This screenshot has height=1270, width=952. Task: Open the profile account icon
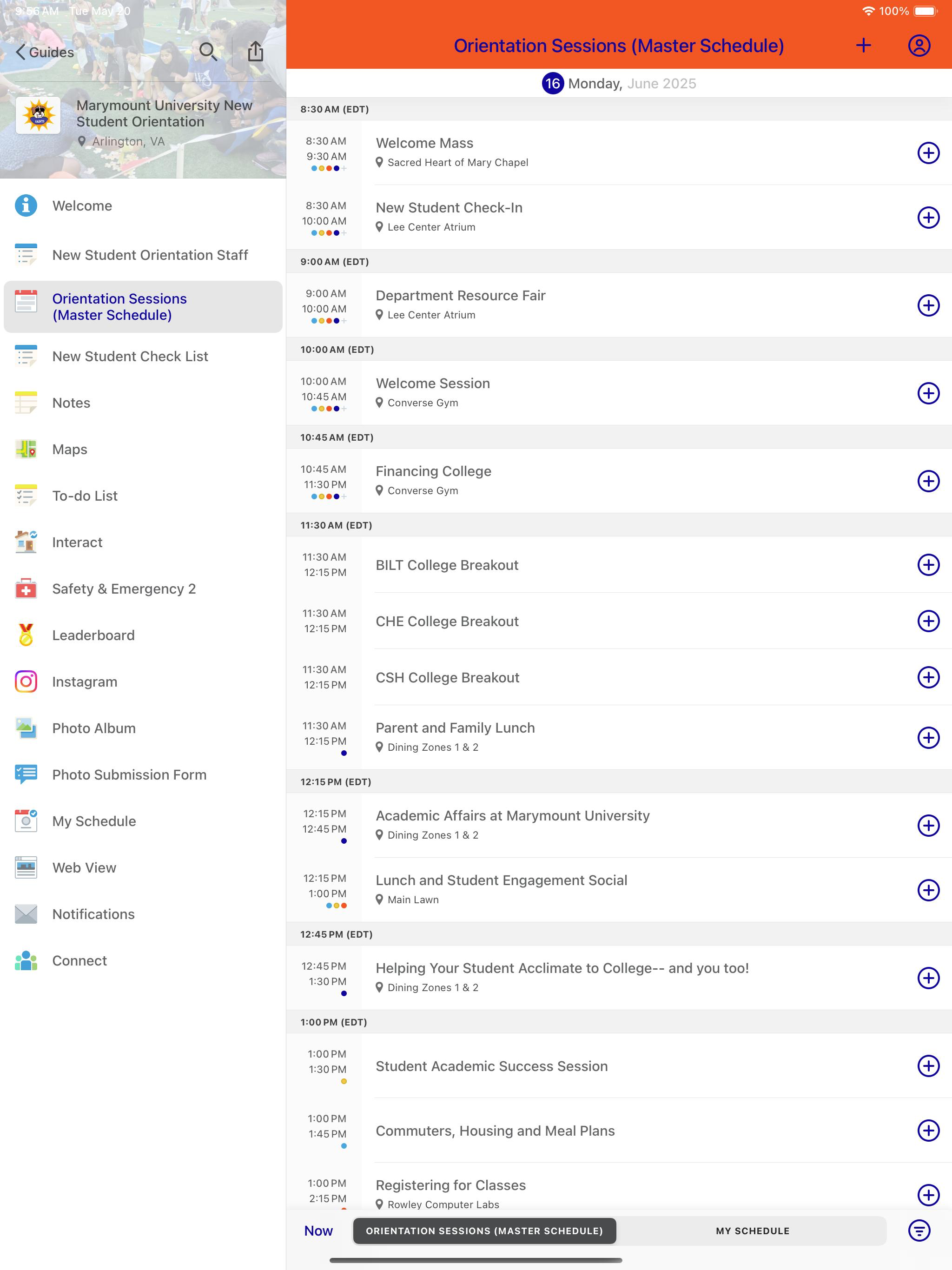[919, 46]
